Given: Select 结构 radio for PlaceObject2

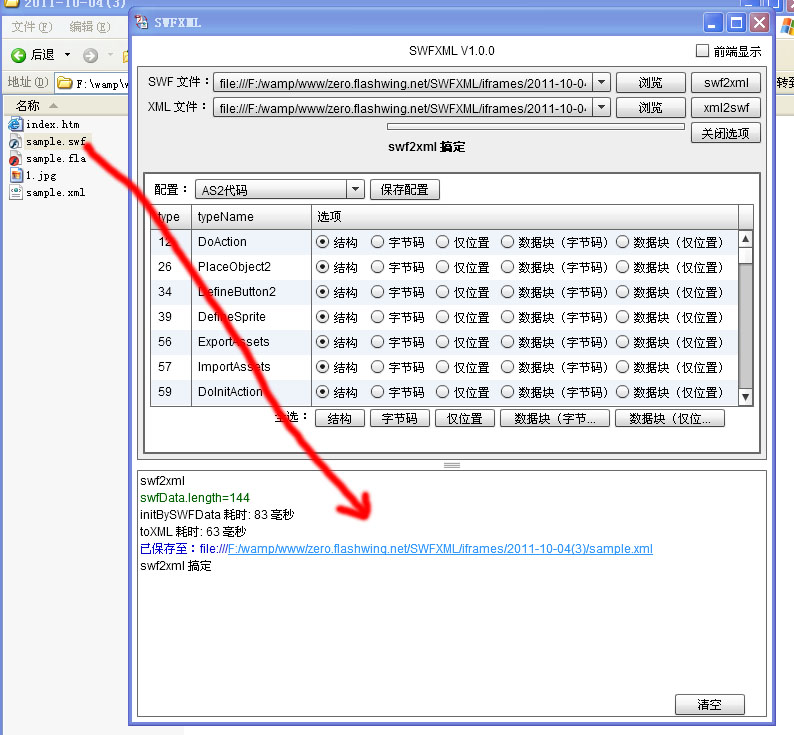Looking at the screenshot, I should click(322, 267).
